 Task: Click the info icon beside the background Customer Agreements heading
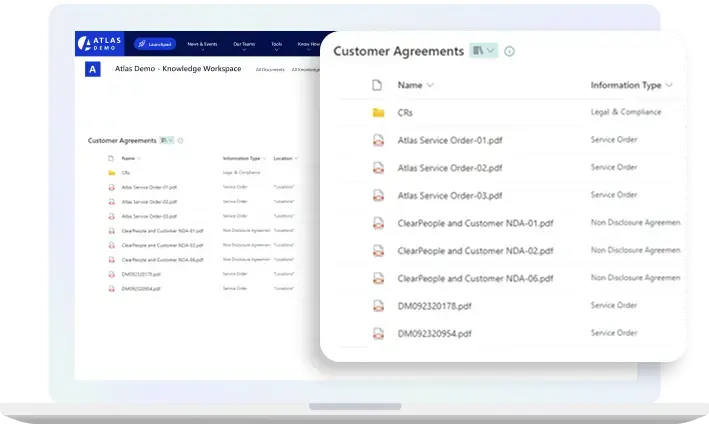point(180,141)
